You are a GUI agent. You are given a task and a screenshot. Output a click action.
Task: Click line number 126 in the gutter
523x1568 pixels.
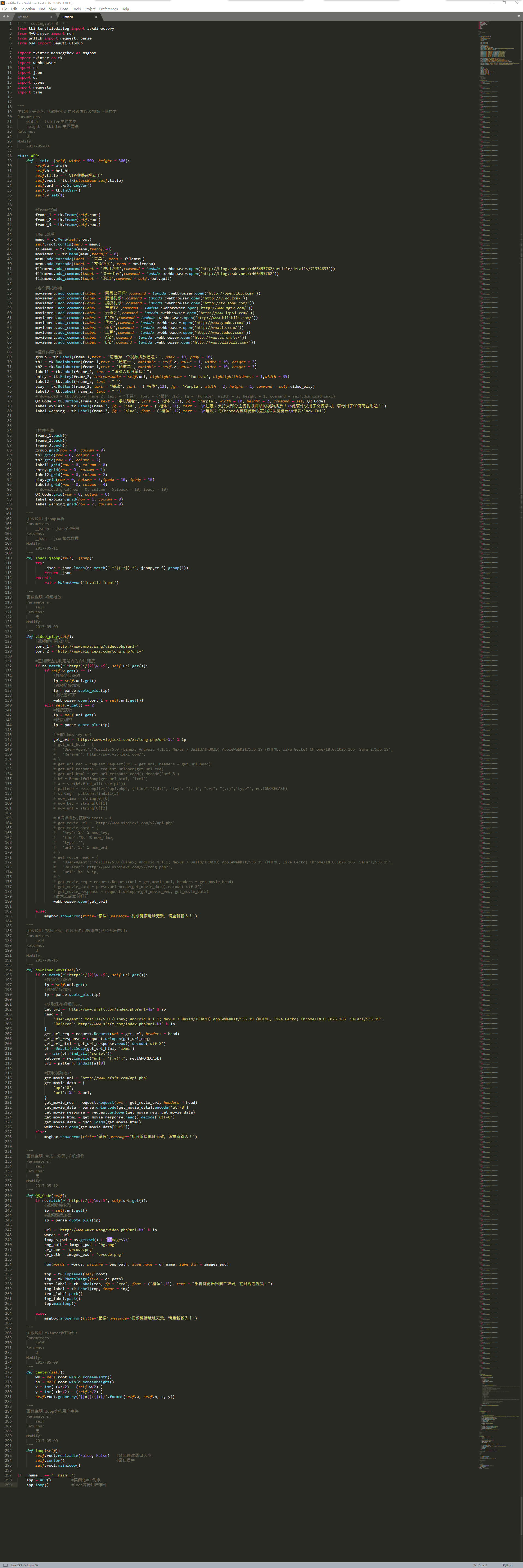tap(8, 636)
